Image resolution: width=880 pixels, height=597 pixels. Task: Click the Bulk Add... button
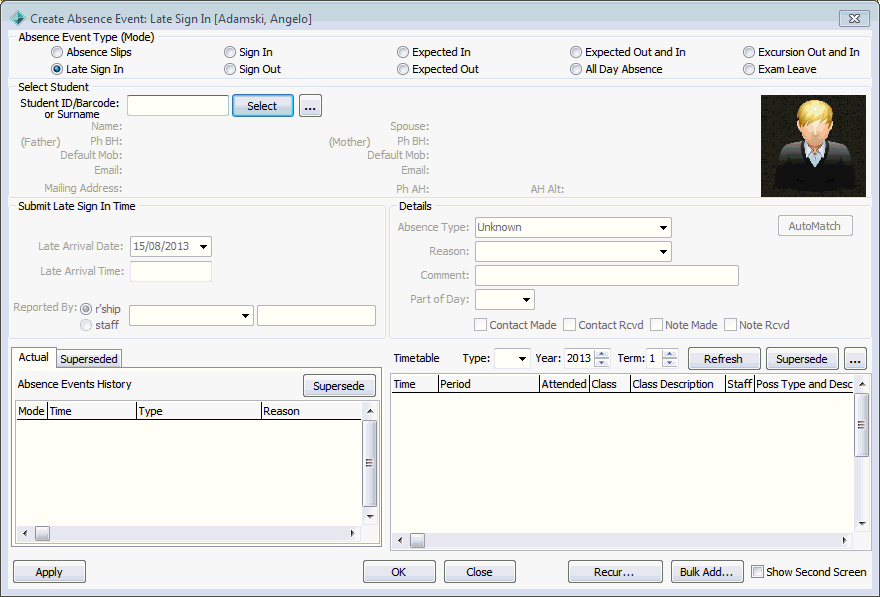[707, 572]
